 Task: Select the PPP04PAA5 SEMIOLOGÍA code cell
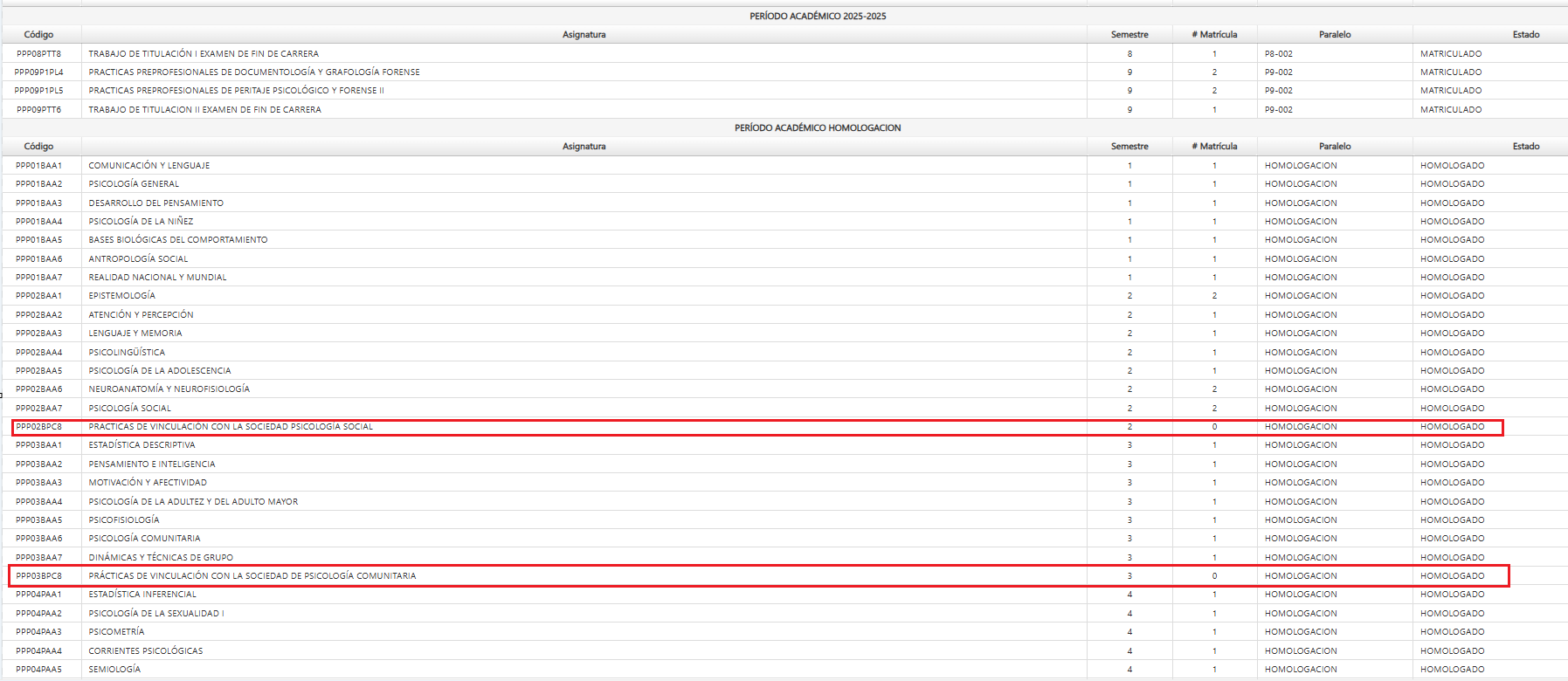39,670
